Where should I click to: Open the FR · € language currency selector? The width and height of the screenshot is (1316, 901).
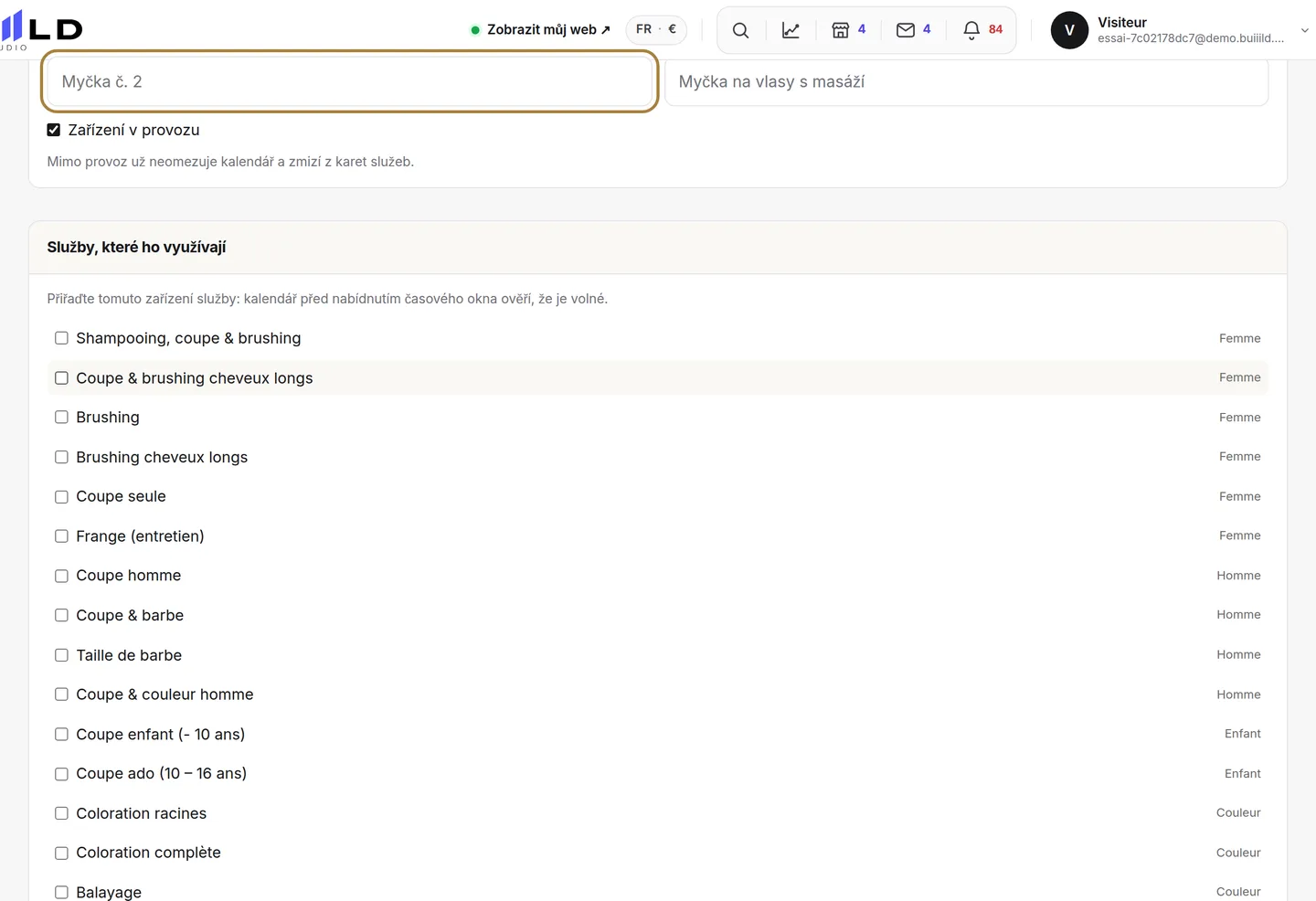click(x=656, y=29)
